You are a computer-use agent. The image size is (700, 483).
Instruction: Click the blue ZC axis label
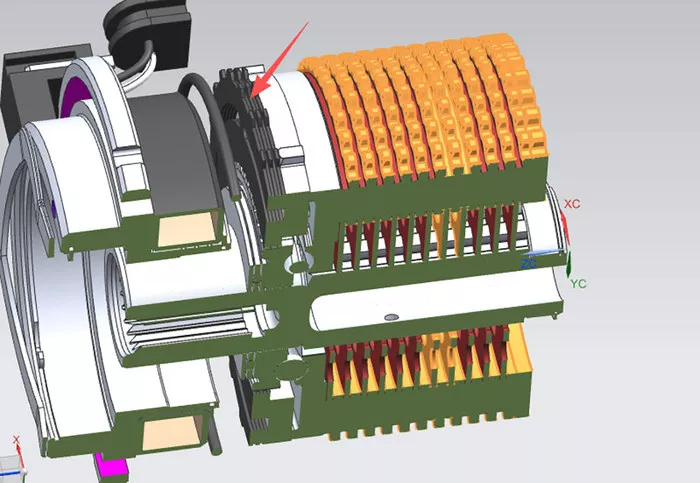pos(529,264)
